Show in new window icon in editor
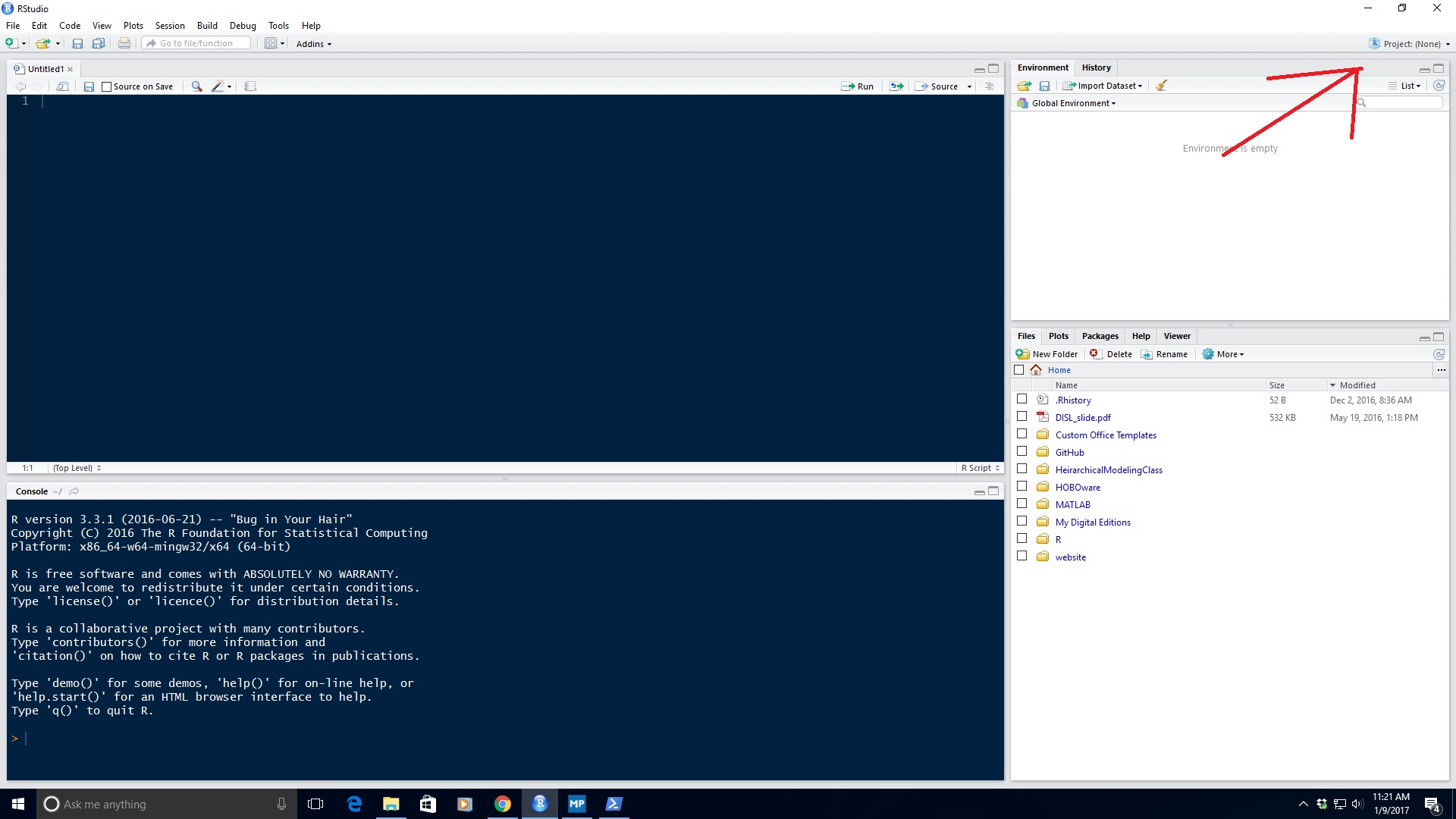 (63, 86)
